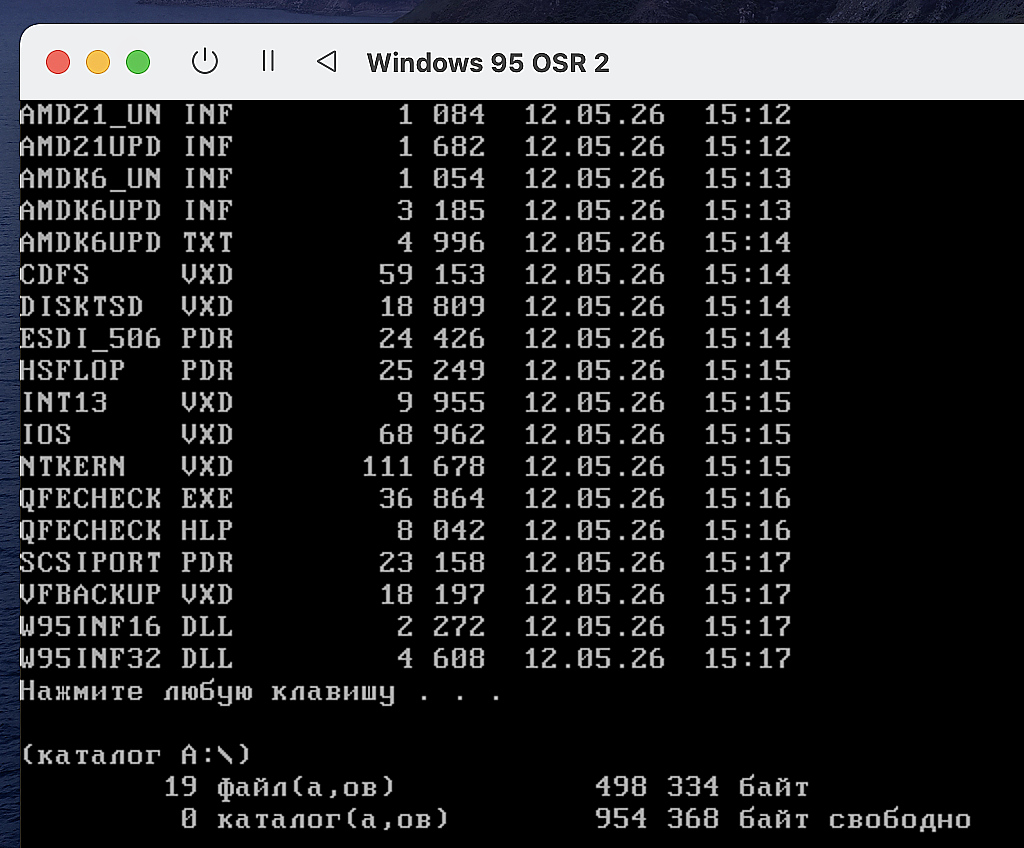Click the QFECHECK EXE file size 36 864
The width and height of the screenshot is (1024, 848).
pyautogui.click(x=432, y=498)
